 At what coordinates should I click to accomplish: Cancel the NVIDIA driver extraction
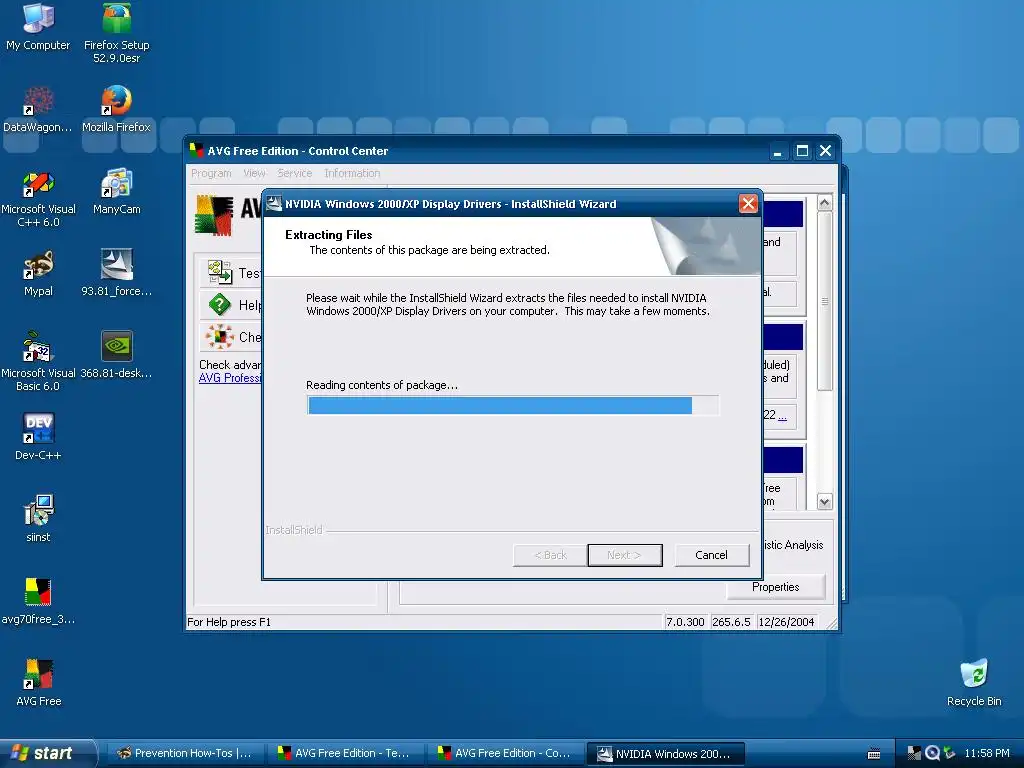[711, 555]
